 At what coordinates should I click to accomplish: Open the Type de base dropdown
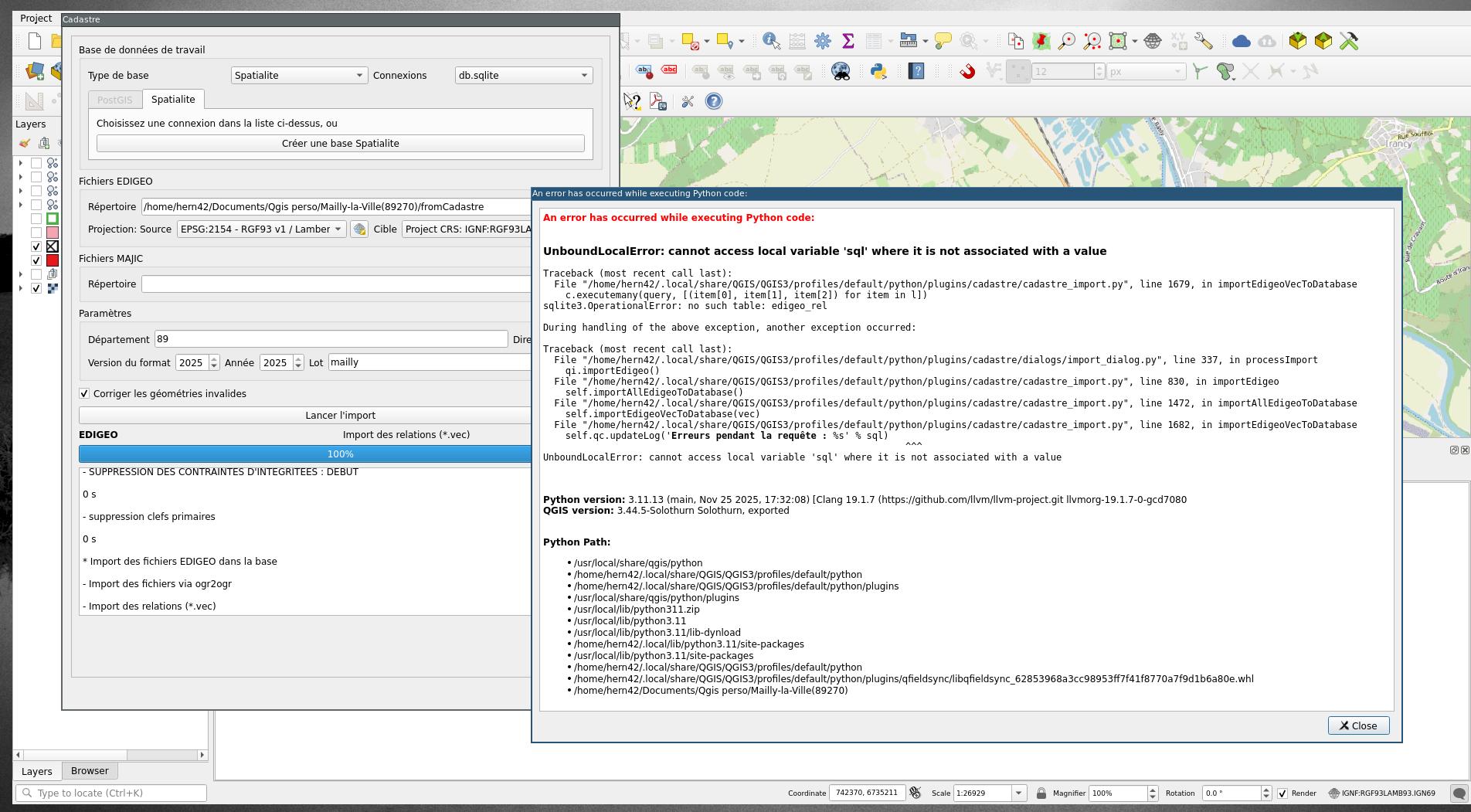pos(298,75)
